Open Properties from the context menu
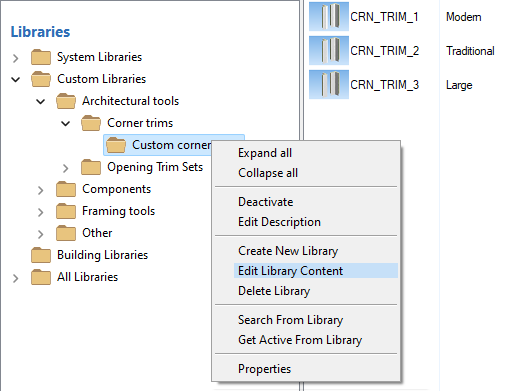This screenshot has height=392, width=506. [x=264, y=369]
